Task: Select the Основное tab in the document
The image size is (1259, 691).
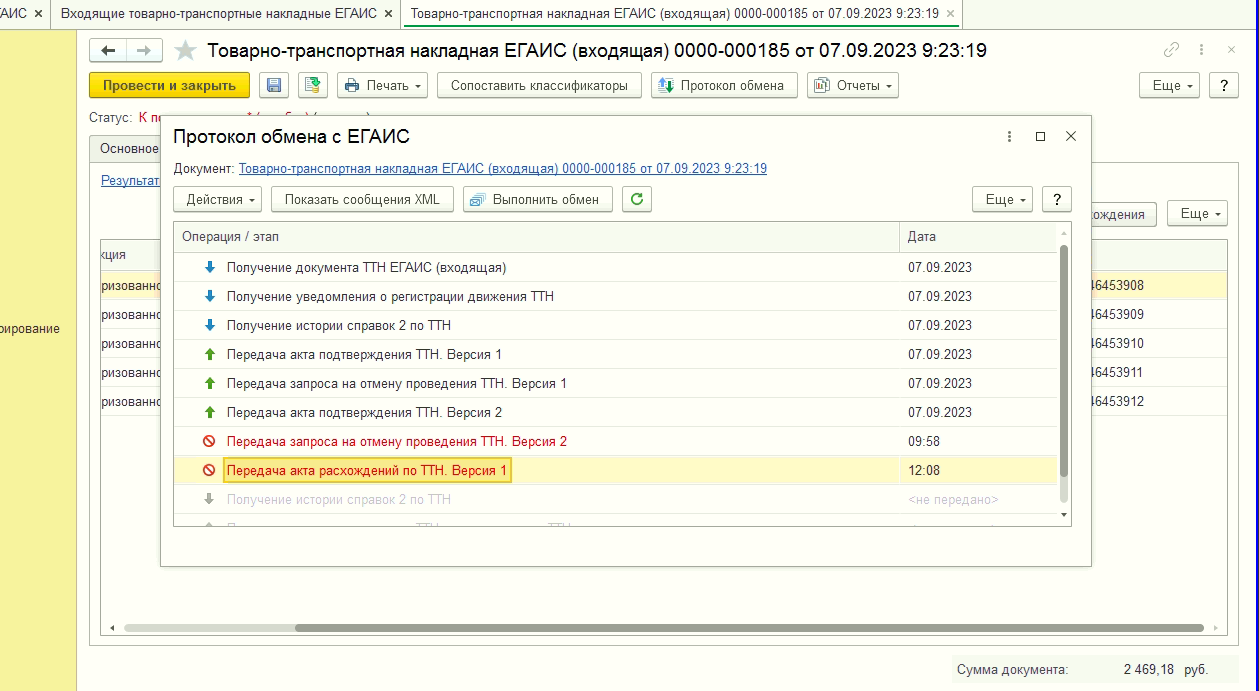Action: click(x=129, y=149)
